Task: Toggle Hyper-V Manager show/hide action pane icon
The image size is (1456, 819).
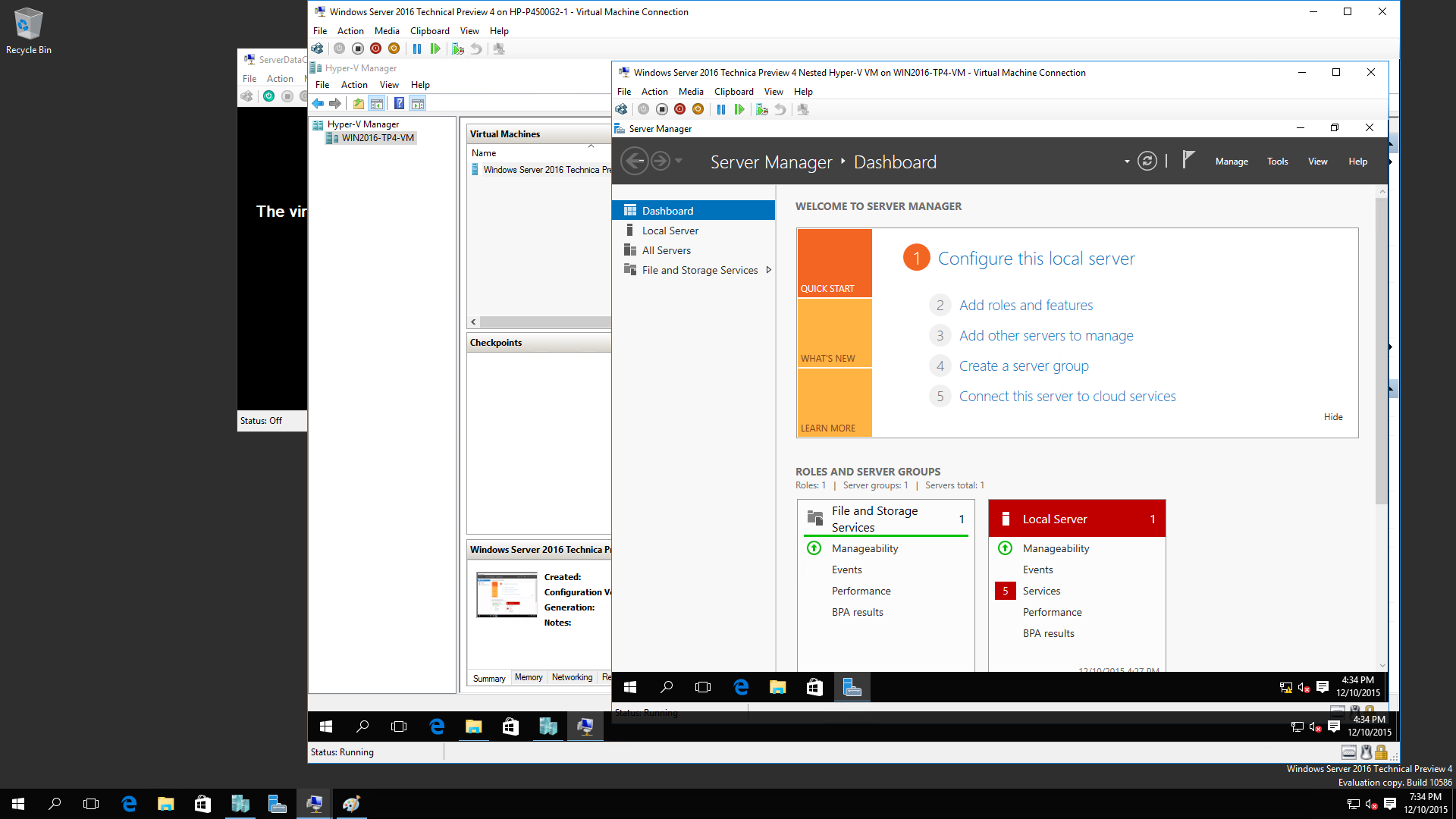Action: click(418, 104)
